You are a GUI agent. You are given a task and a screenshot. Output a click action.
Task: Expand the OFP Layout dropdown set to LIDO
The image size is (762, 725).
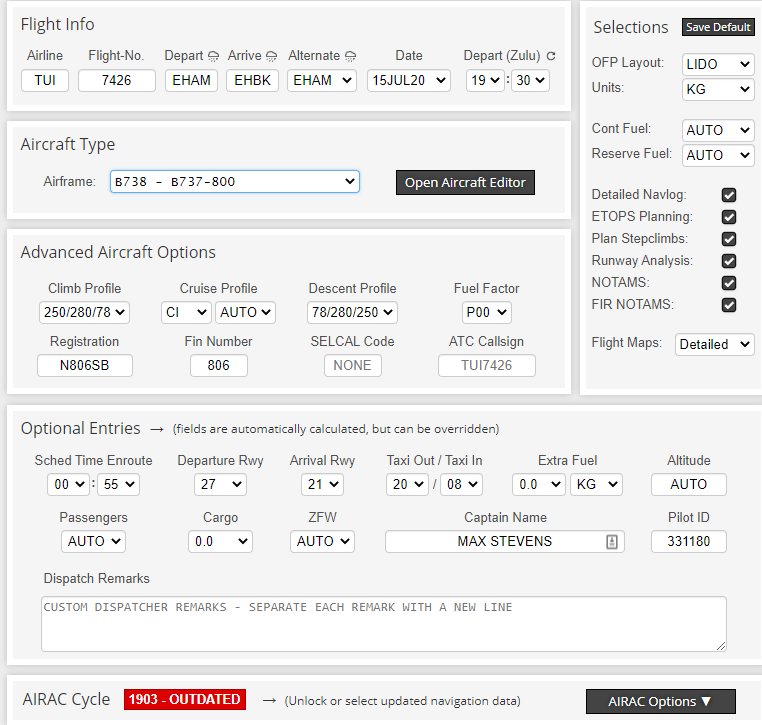pyautogui.click(x=718, y=64)
